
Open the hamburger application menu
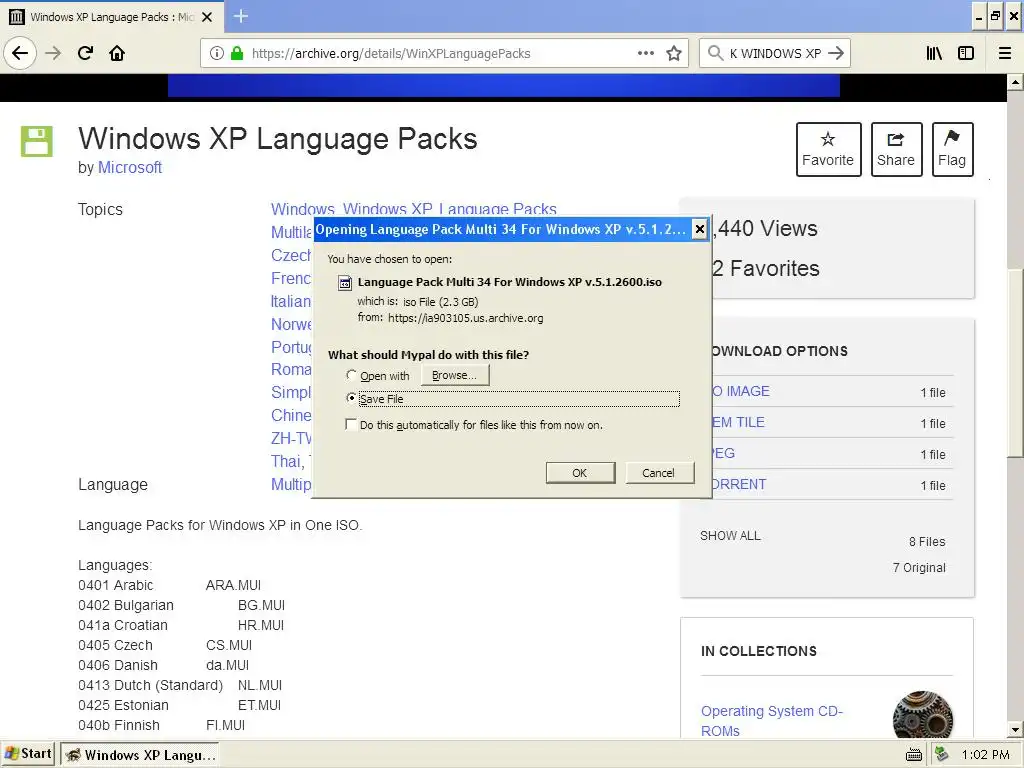pos(1005,53)
